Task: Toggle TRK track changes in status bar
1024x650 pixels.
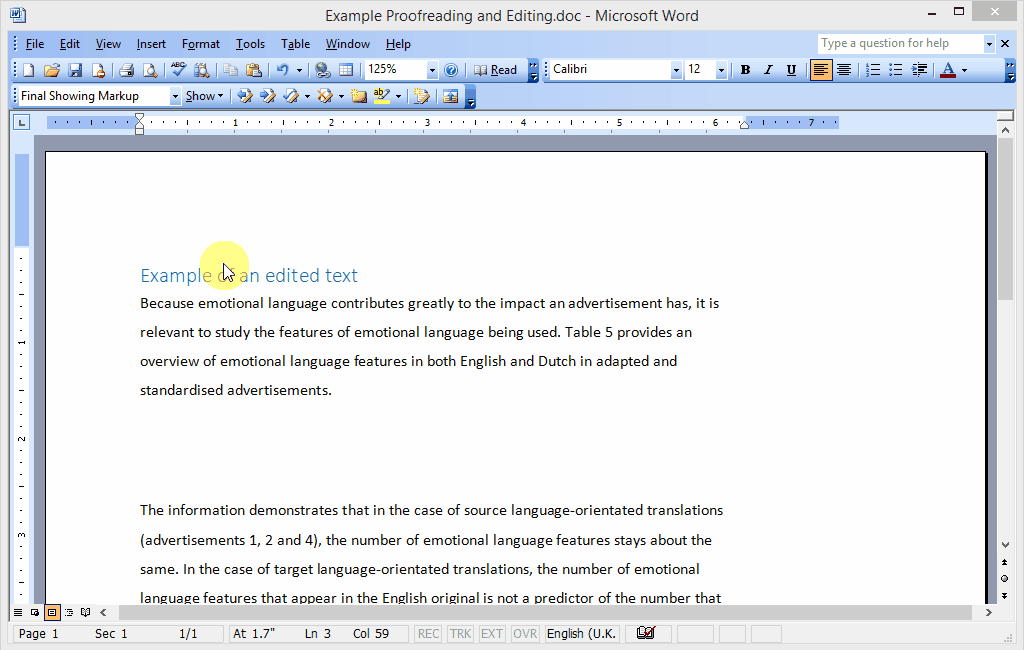Action: point(460,634)
